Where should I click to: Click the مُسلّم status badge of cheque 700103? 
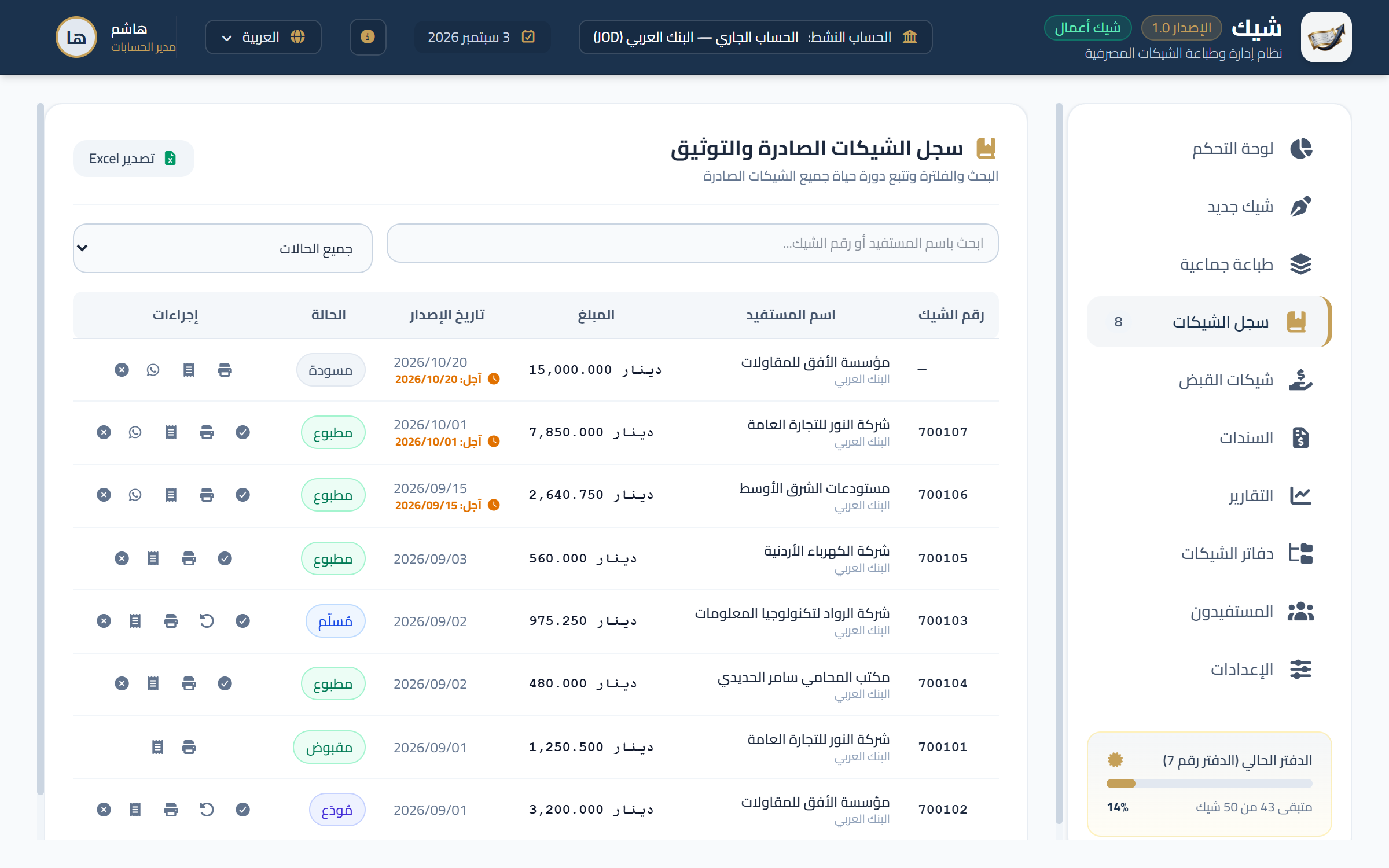(335, 621)
